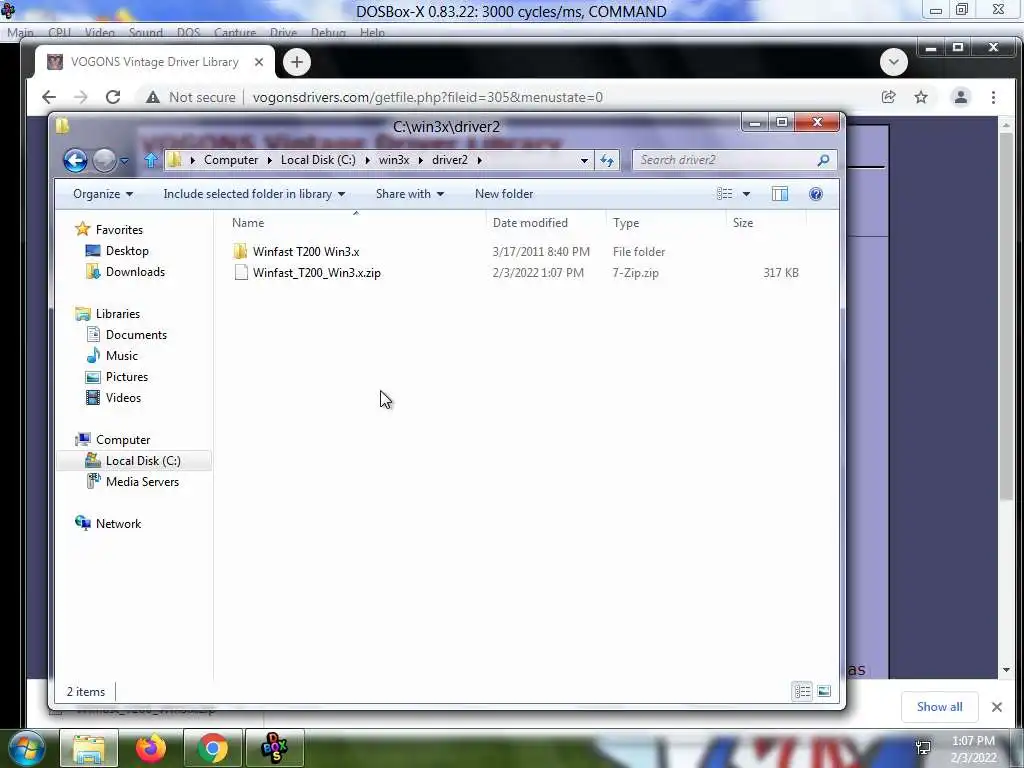The image size is (1024, 768).
Task: Click the Explorer Forward arrow button
Action: click(x=104, y=160)
